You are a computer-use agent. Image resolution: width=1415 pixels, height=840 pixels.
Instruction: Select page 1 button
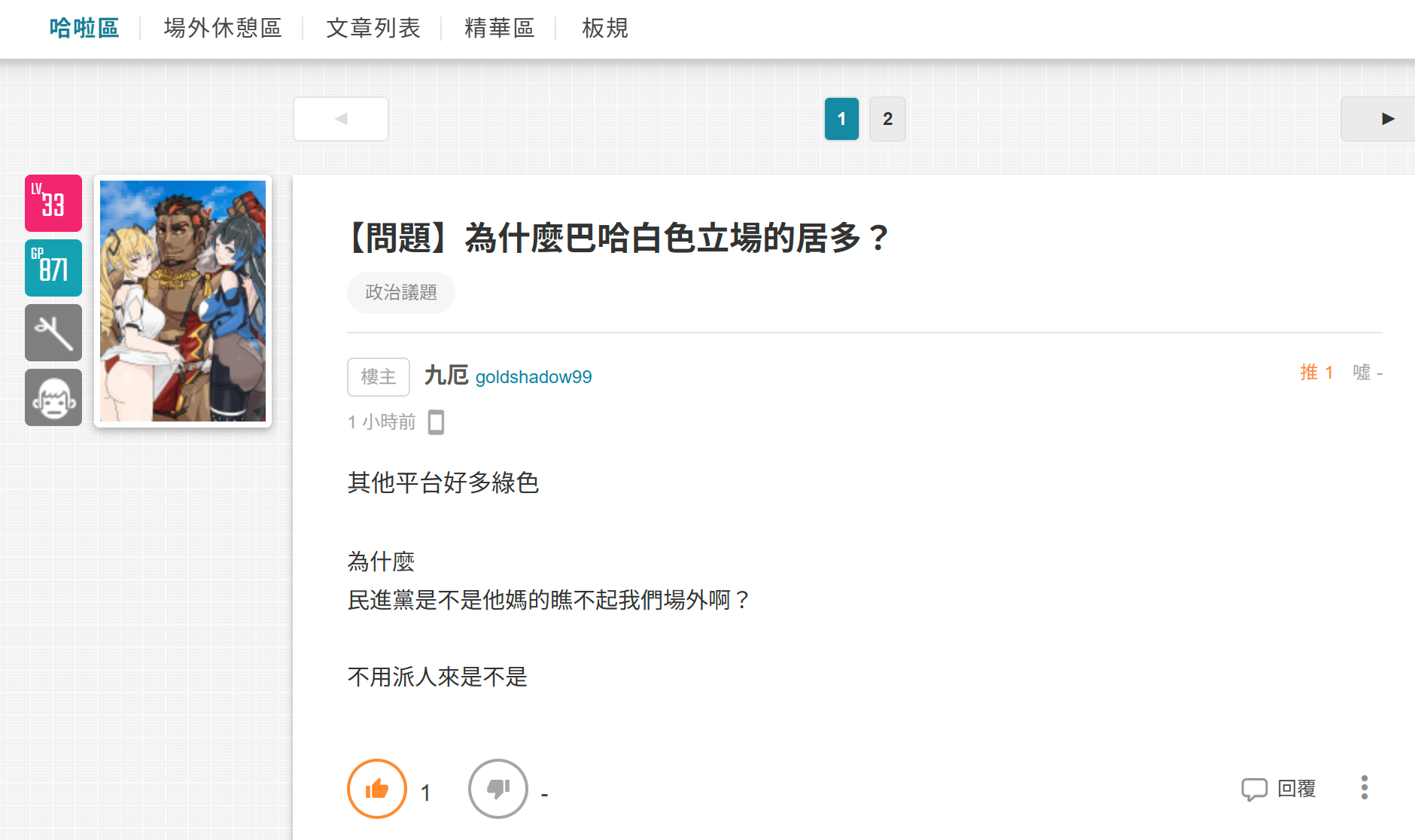pyautogui.click(x=841, y=119)
